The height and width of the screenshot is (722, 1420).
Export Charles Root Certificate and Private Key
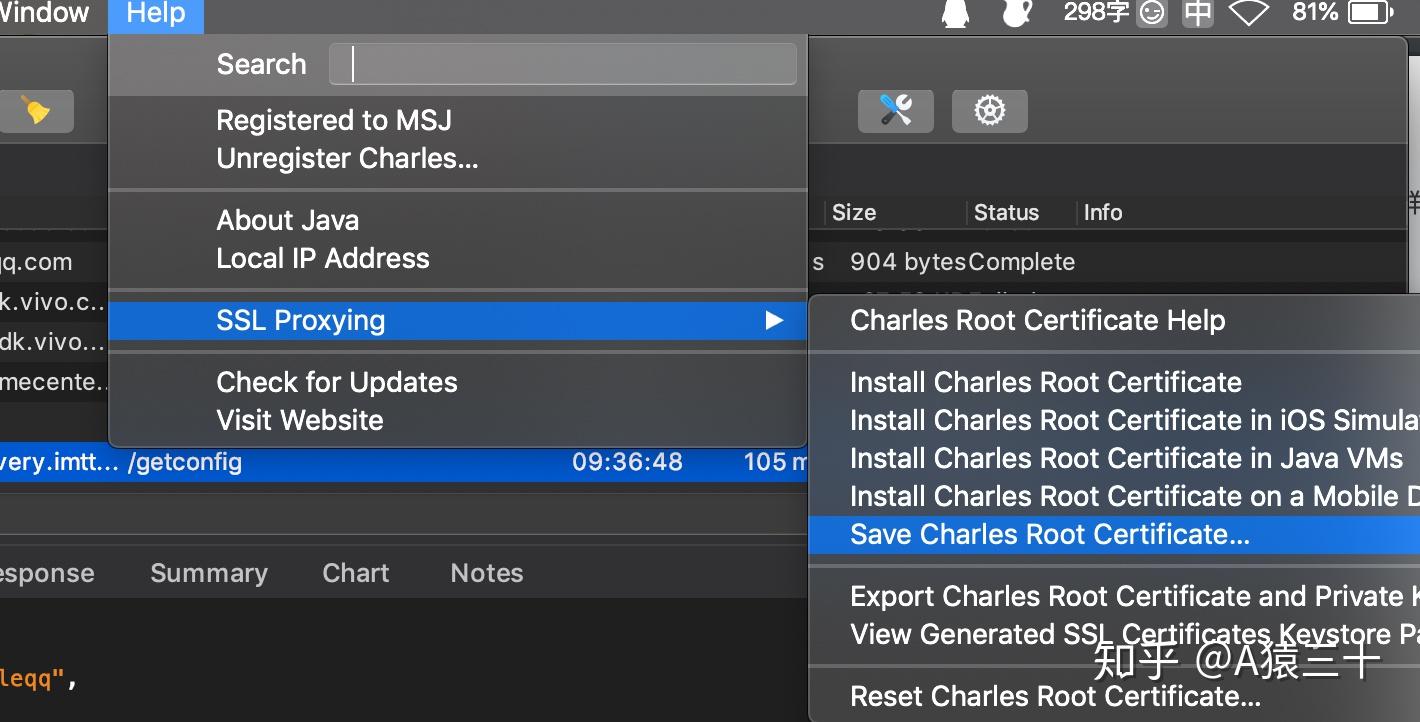1114,596
